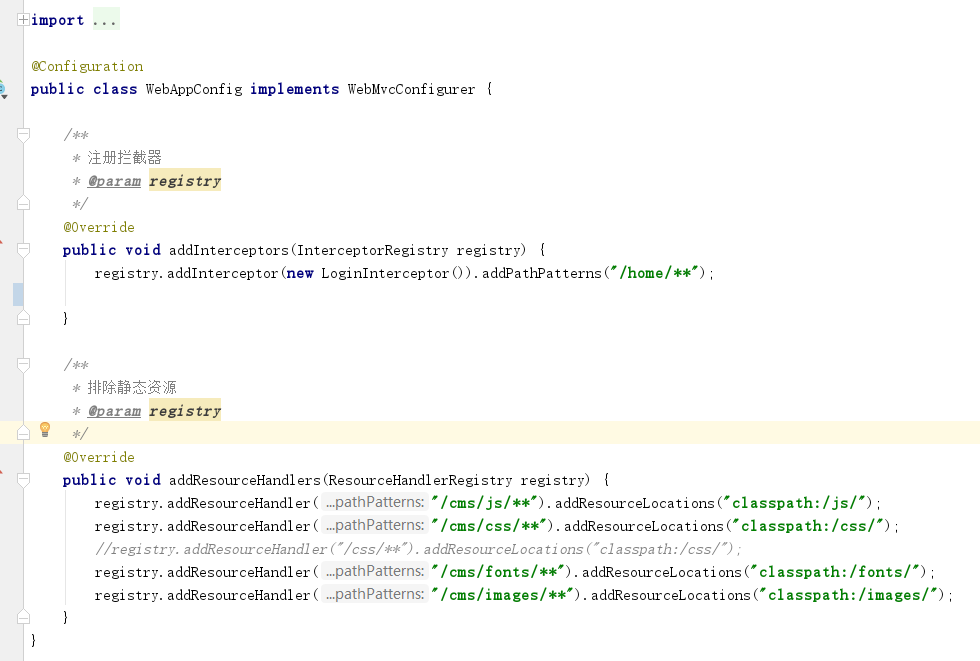Click the WebMvcConfigurer interface name
The image size is (980, 661).
pos(411,89)
